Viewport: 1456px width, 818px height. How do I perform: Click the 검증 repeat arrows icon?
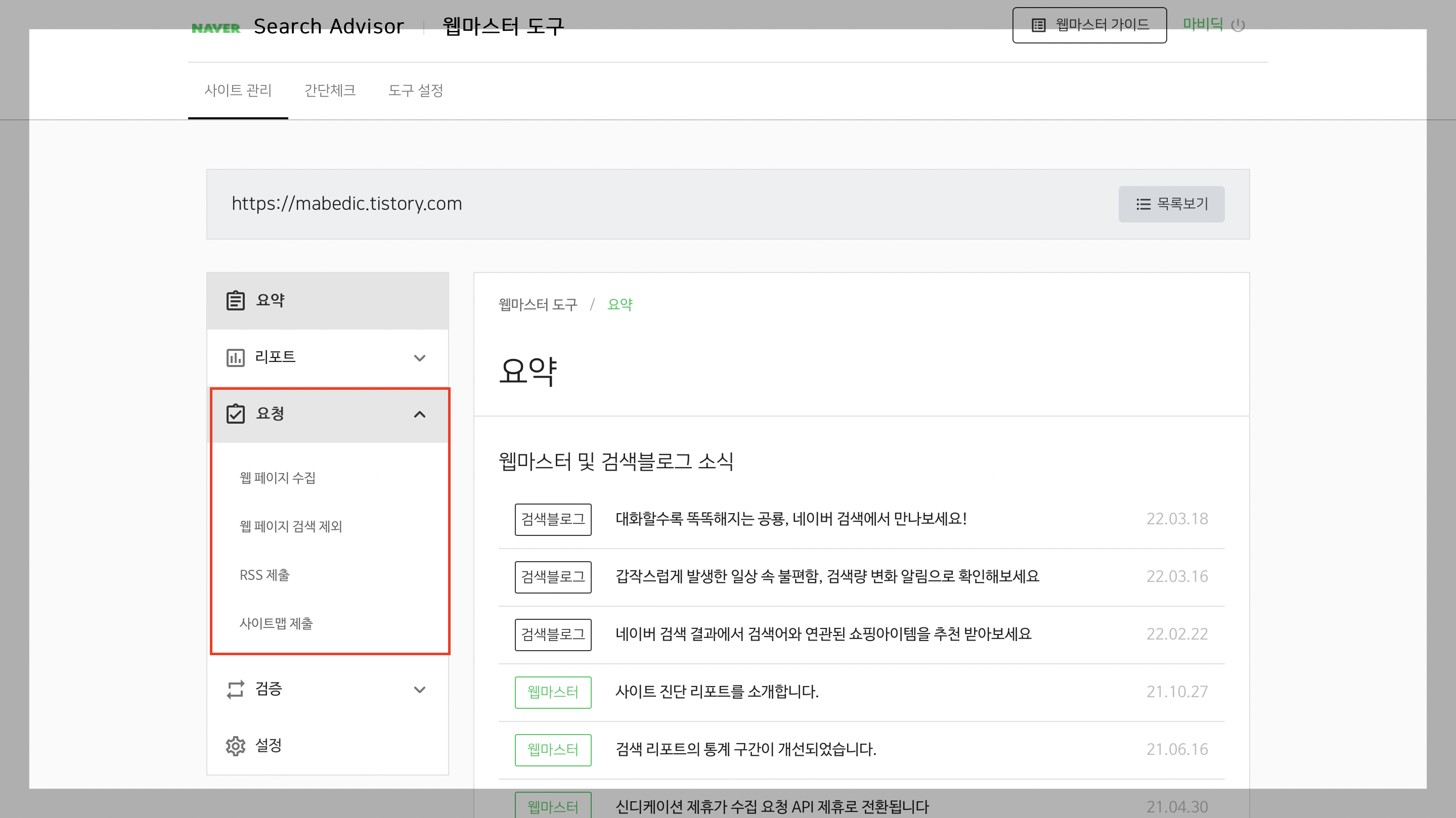(235, 689)
